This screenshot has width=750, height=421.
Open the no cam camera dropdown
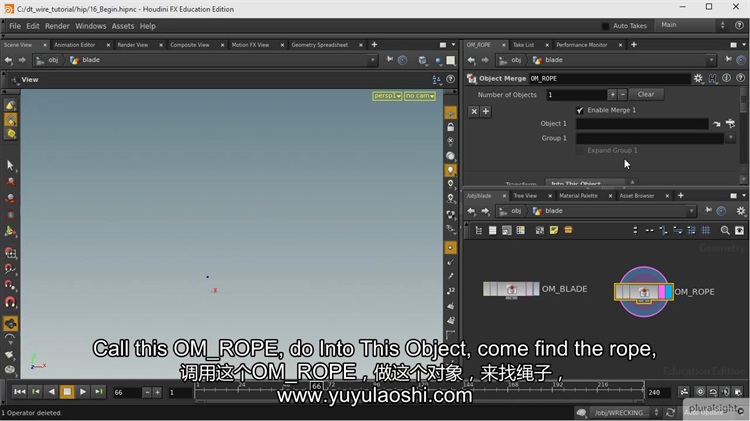[418, 96]
